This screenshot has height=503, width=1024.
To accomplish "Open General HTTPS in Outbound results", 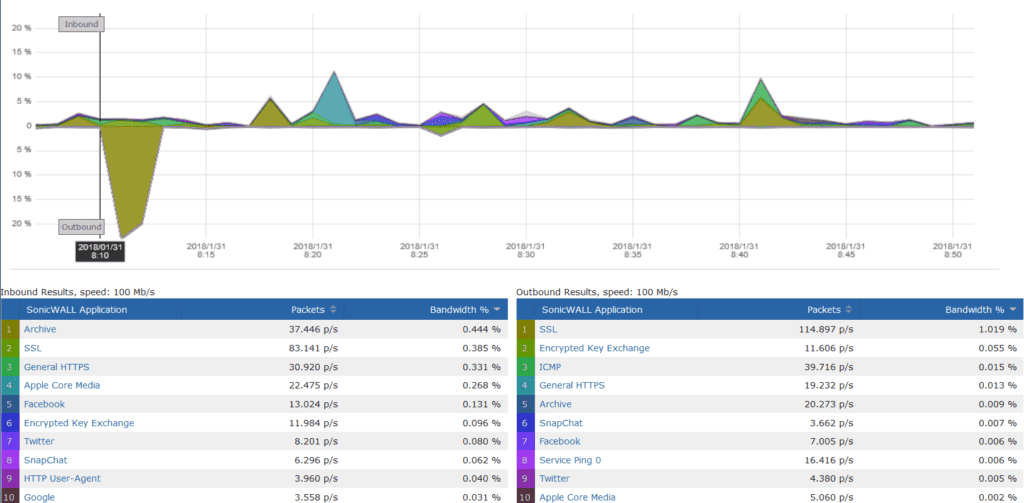I will coord(572,385).
